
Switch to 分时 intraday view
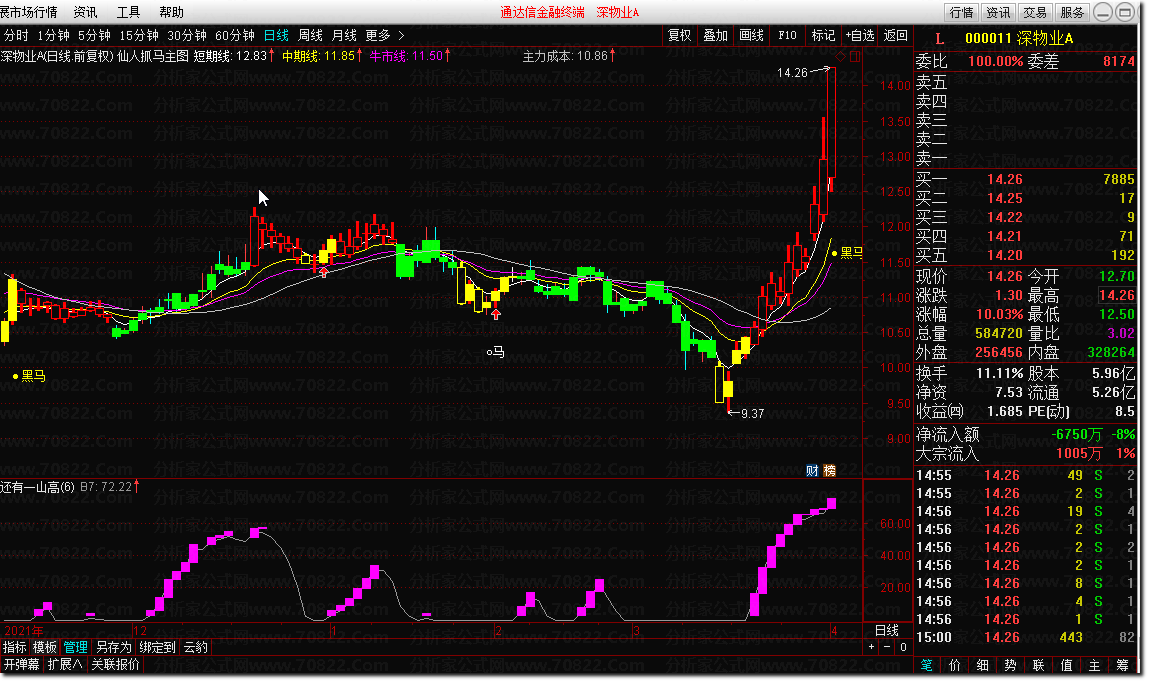(x=16, y=35)
